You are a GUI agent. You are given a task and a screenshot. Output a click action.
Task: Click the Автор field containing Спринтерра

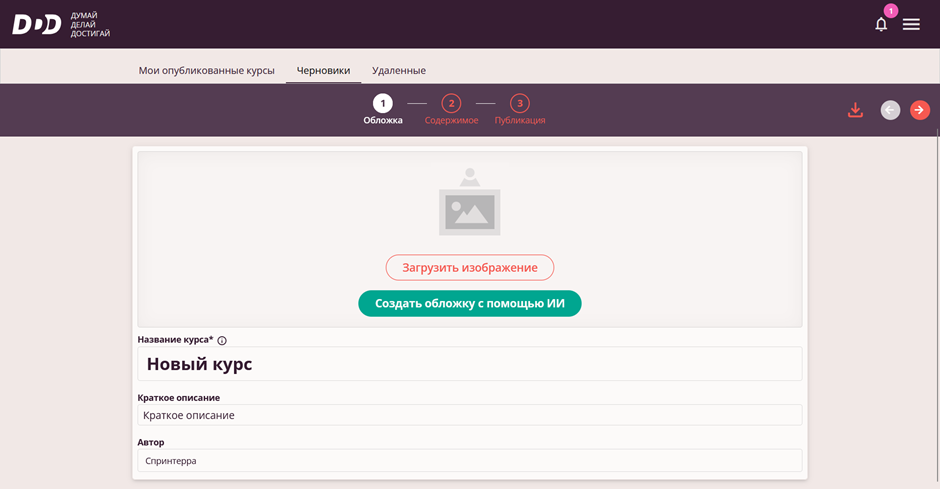coord(469,460)
